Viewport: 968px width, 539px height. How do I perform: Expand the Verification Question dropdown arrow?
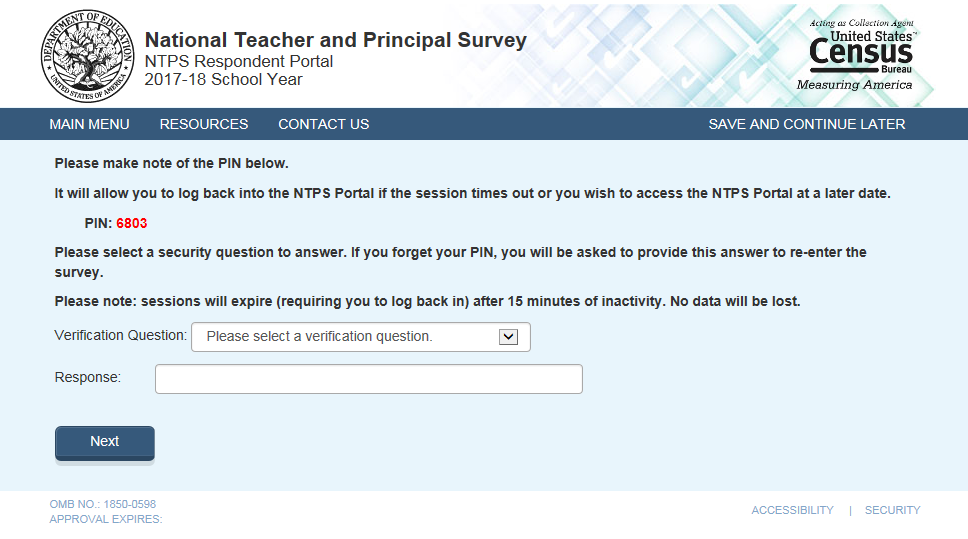(508, 337)
